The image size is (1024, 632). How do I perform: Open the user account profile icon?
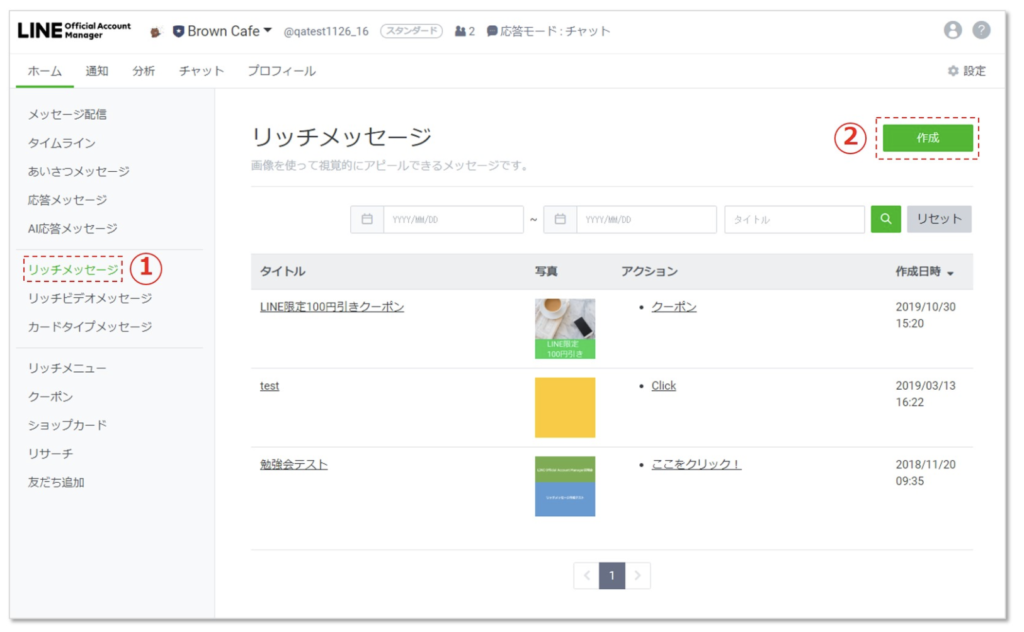pos(953,30)
